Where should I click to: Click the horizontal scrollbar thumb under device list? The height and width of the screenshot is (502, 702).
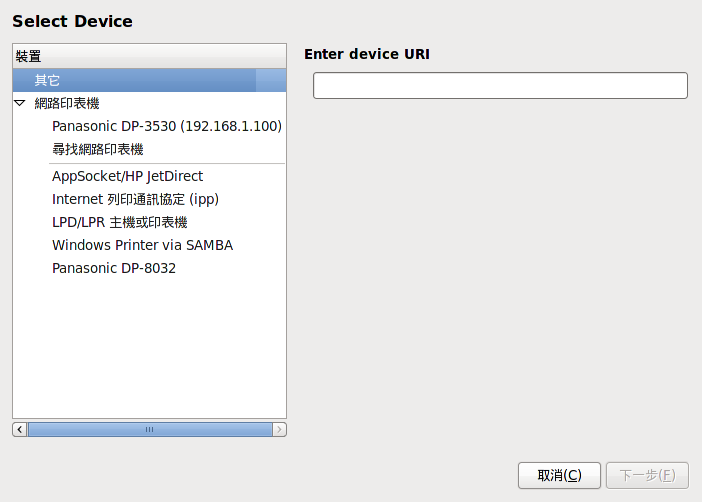tap(150, 429)
